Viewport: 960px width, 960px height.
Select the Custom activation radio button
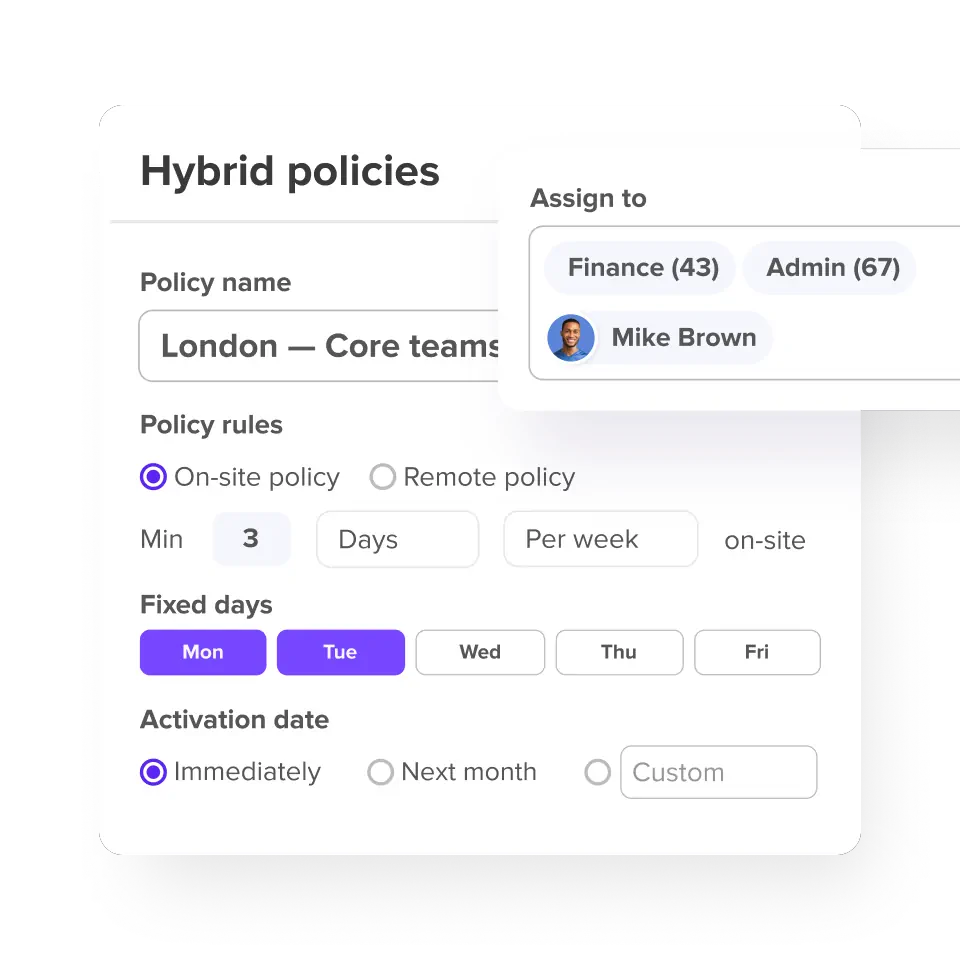point(598,772)
